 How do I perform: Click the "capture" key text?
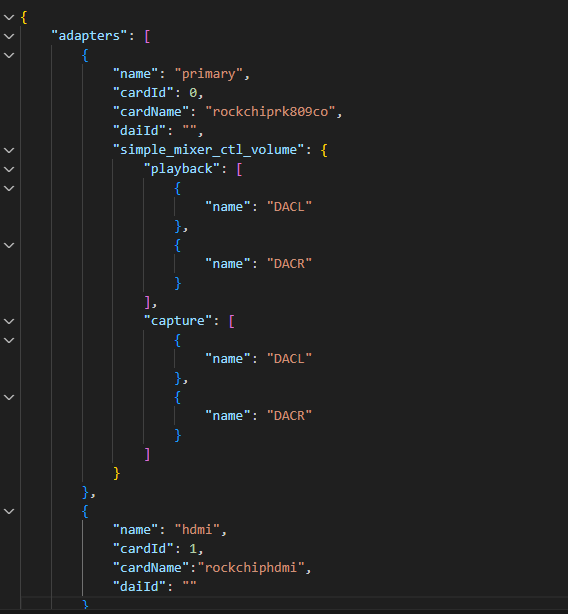[178, 321]
